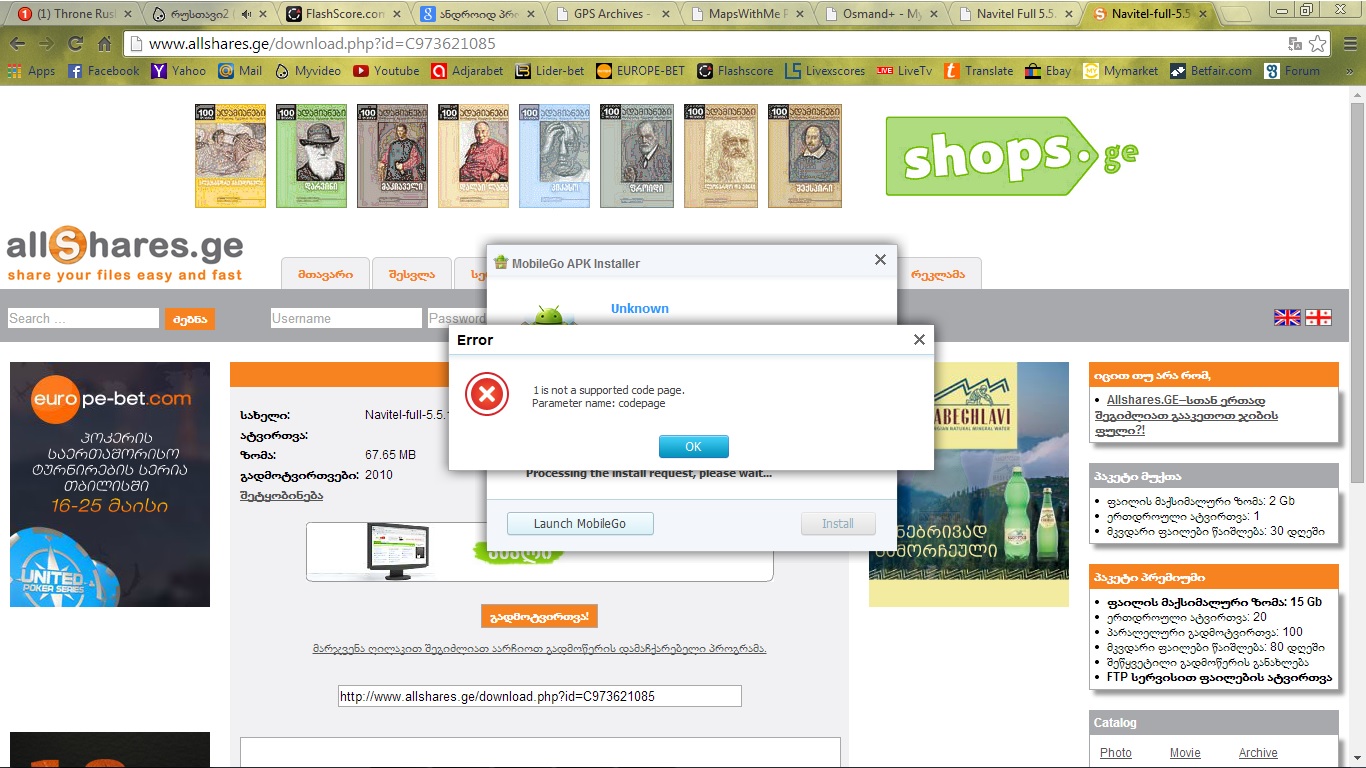Show more bookmarks via the double chevron
The image size is (1366, 768).
[x=1352, y=71]
